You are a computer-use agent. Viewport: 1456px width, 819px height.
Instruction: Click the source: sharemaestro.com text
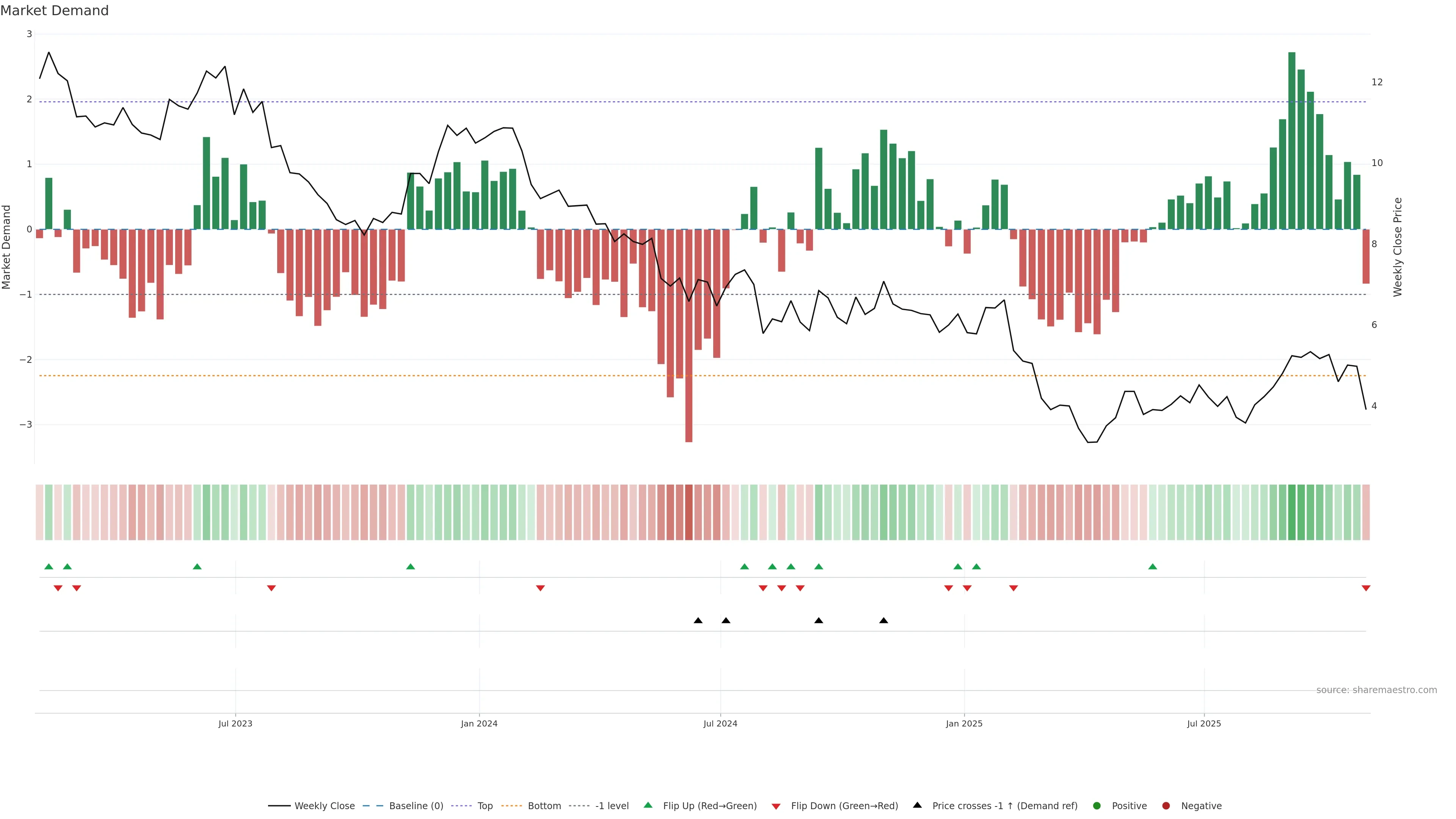1376,690
